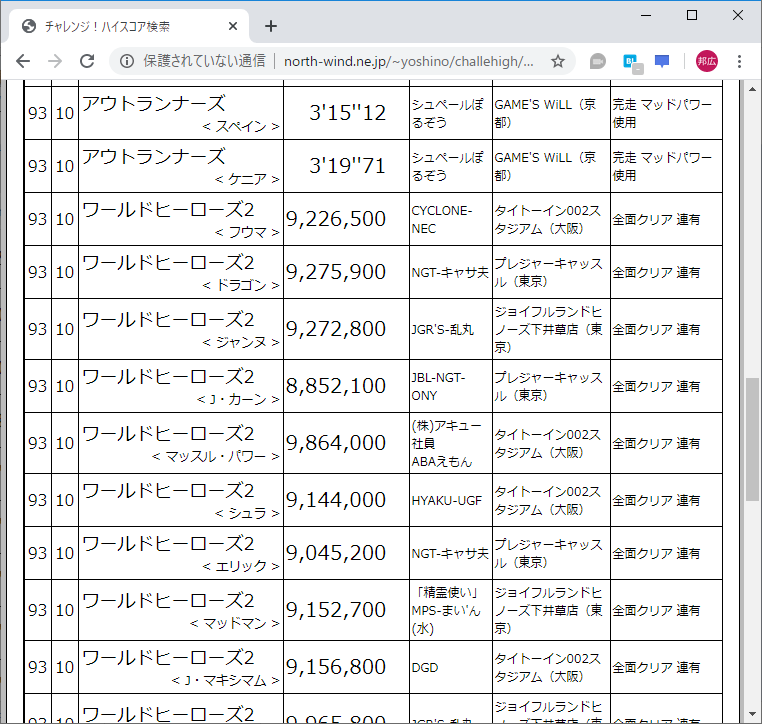Click GAME'S WiLL（京都） in the スペイン row
The image size is (762, 724).
point(545,113)
